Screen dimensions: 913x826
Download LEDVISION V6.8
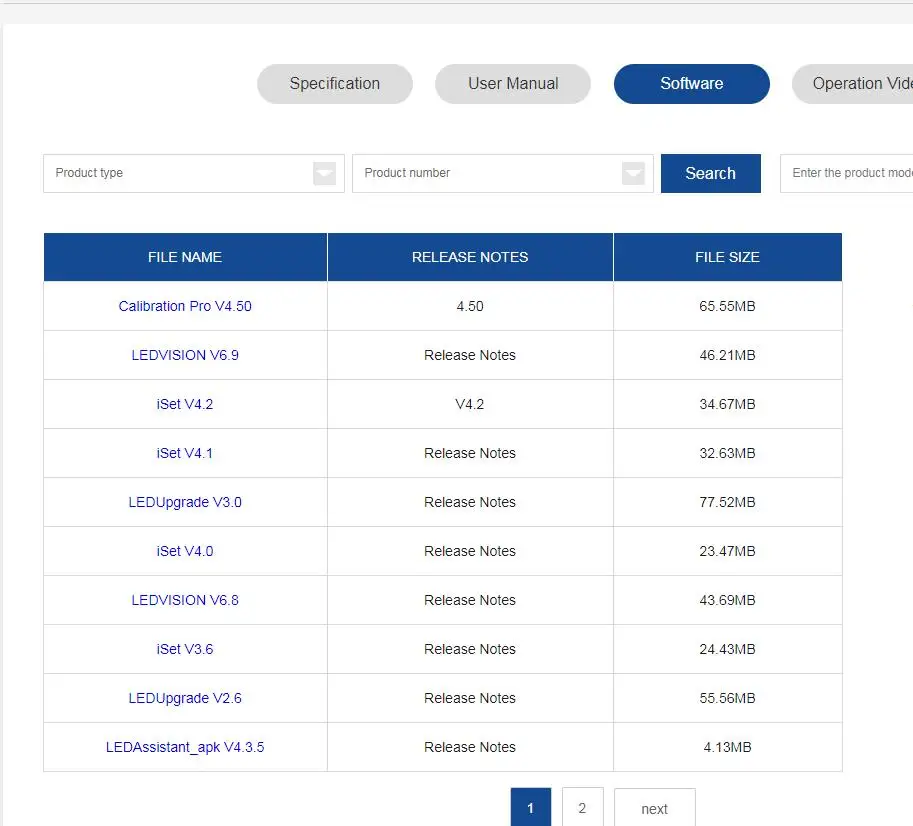pyautogui.click(x=185, y=600)
